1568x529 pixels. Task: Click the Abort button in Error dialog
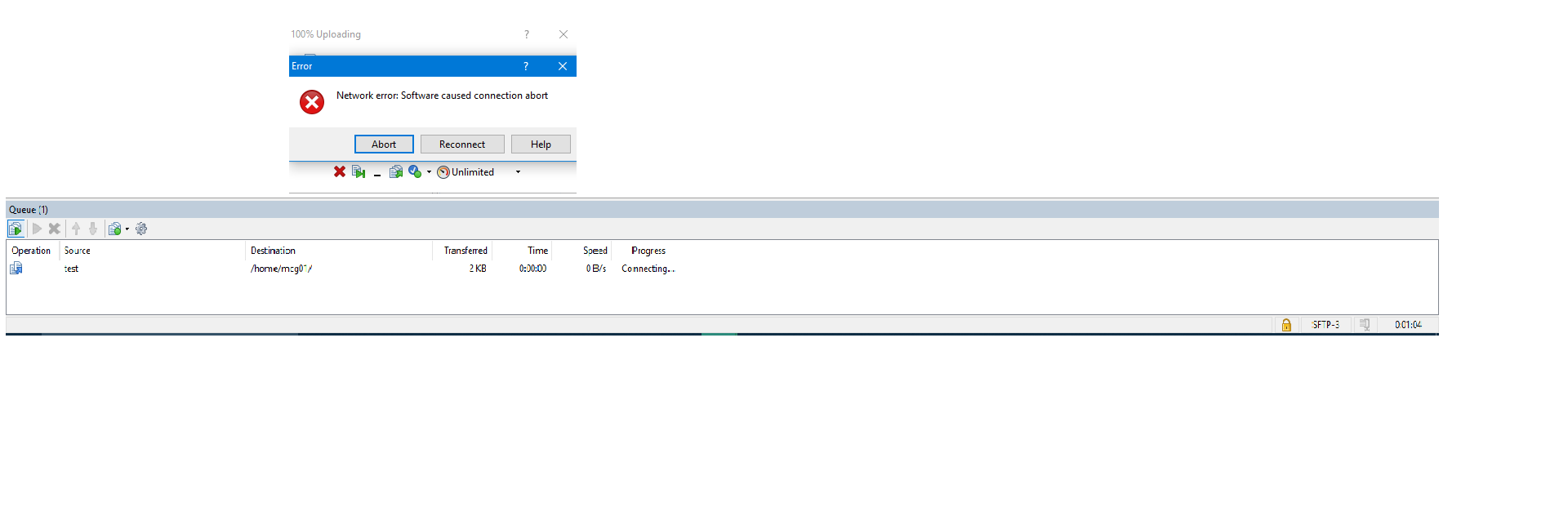(x=384, y=144)
